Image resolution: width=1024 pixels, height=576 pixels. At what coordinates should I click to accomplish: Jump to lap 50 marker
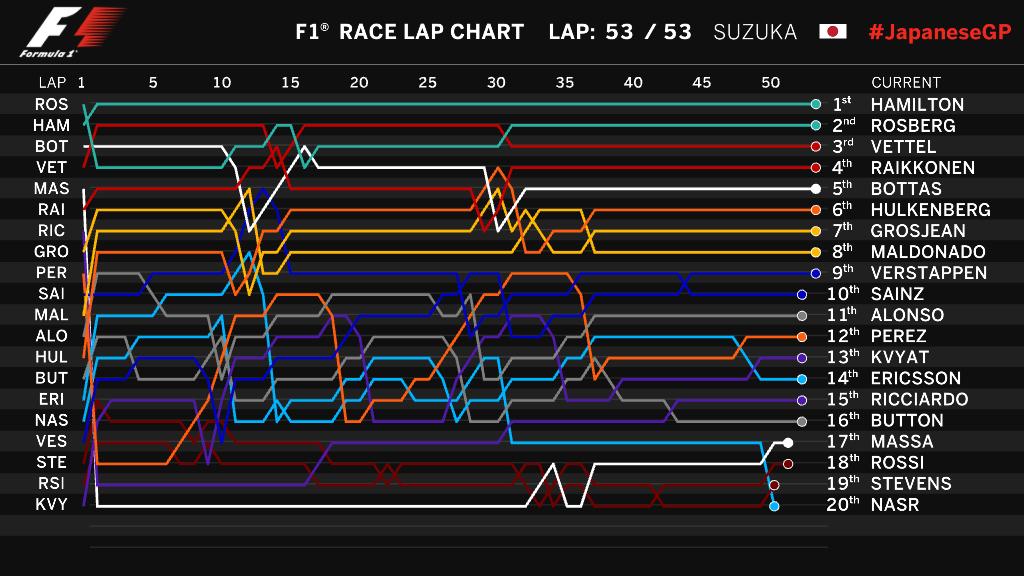tap(770, 83)
